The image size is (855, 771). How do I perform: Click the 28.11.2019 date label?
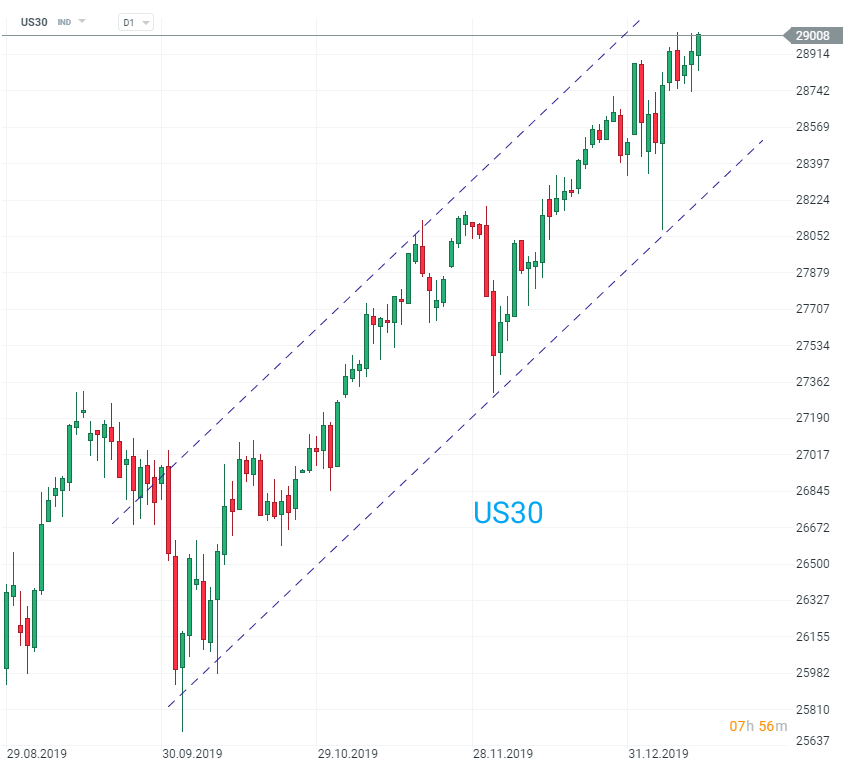tap(503, 754)
